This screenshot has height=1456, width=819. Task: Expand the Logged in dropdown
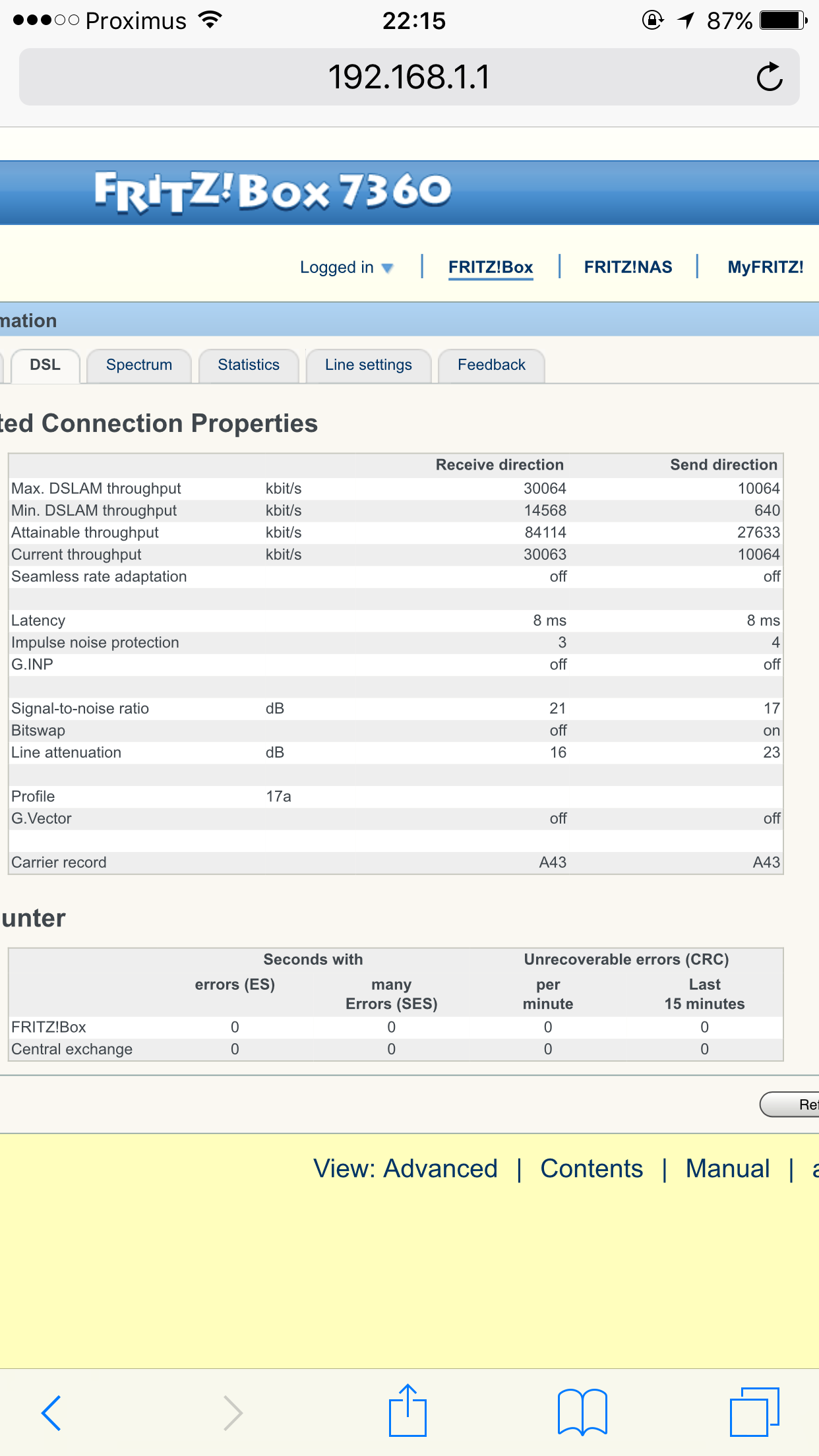347,267
